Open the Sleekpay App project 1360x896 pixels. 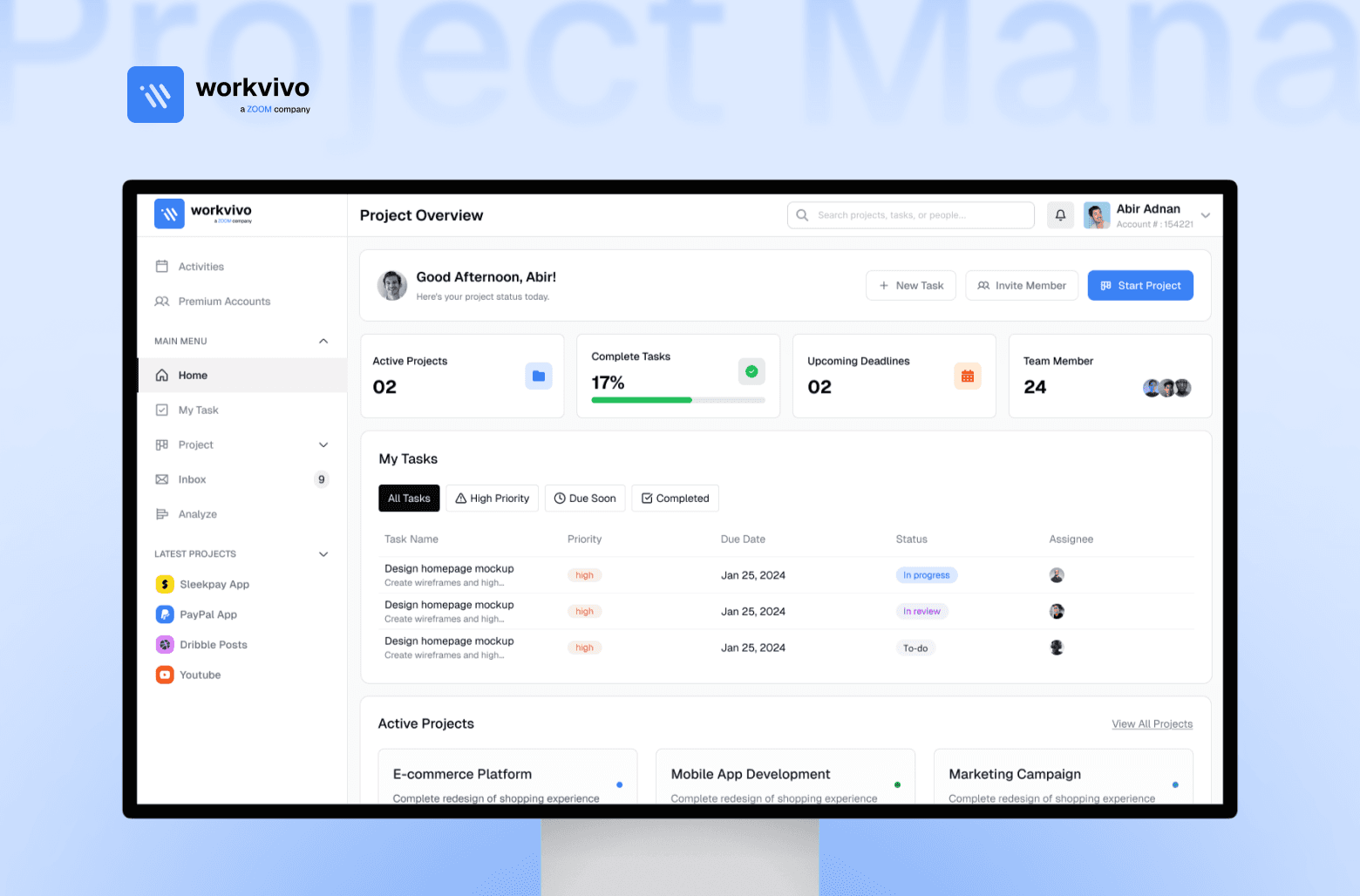click(x=214, y=584)
